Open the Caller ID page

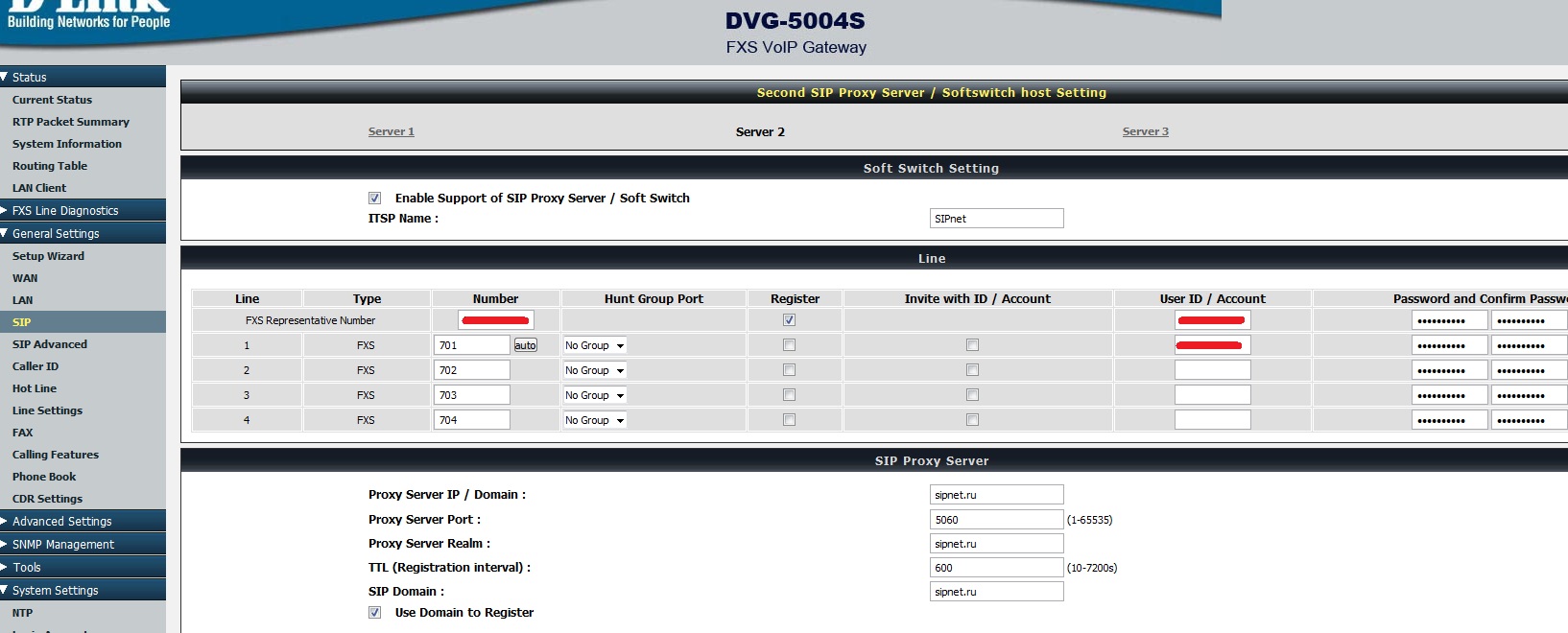36,366
